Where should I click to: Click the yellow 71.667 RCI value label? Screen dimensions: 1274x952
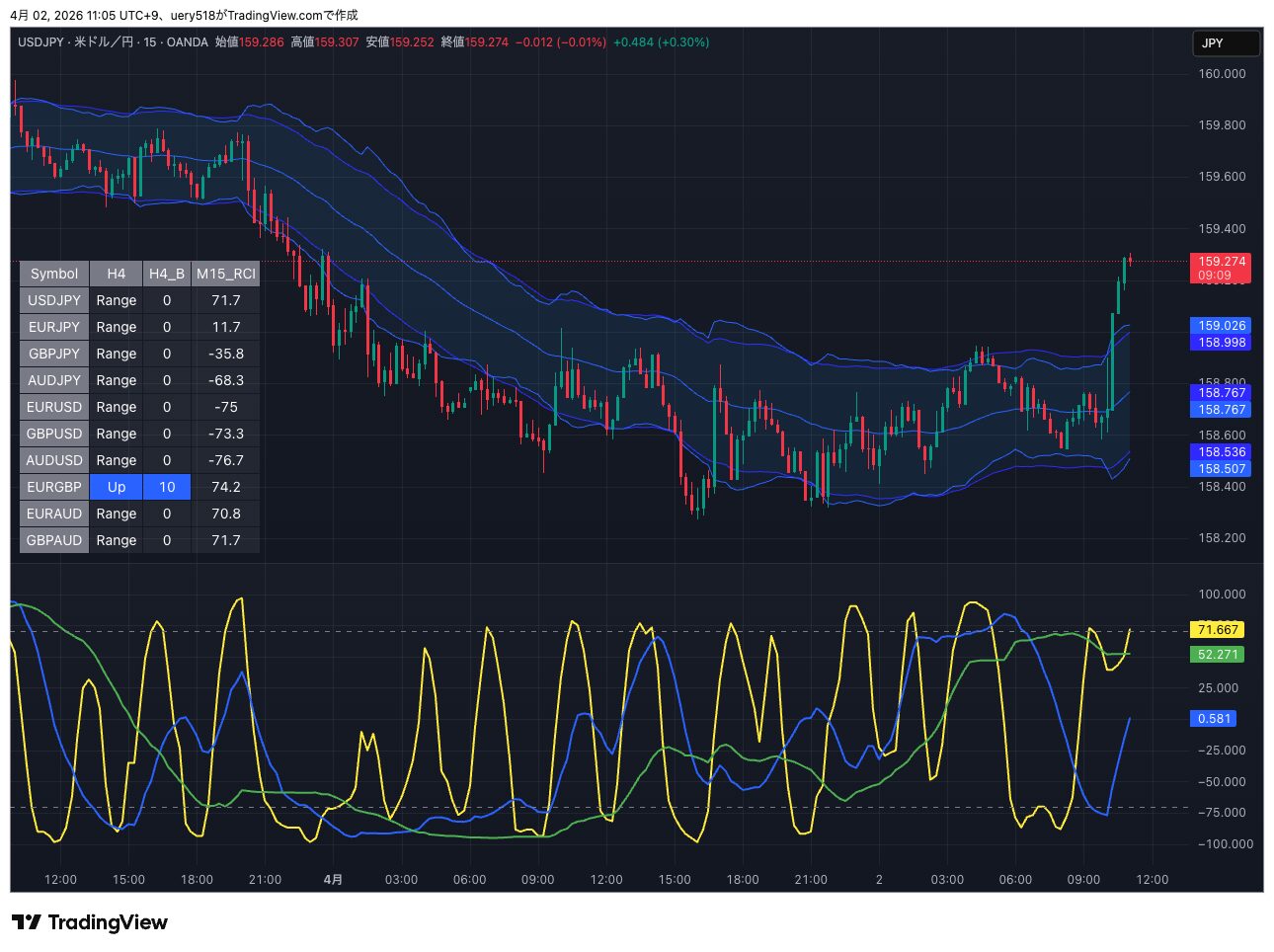pos(1218,630)
